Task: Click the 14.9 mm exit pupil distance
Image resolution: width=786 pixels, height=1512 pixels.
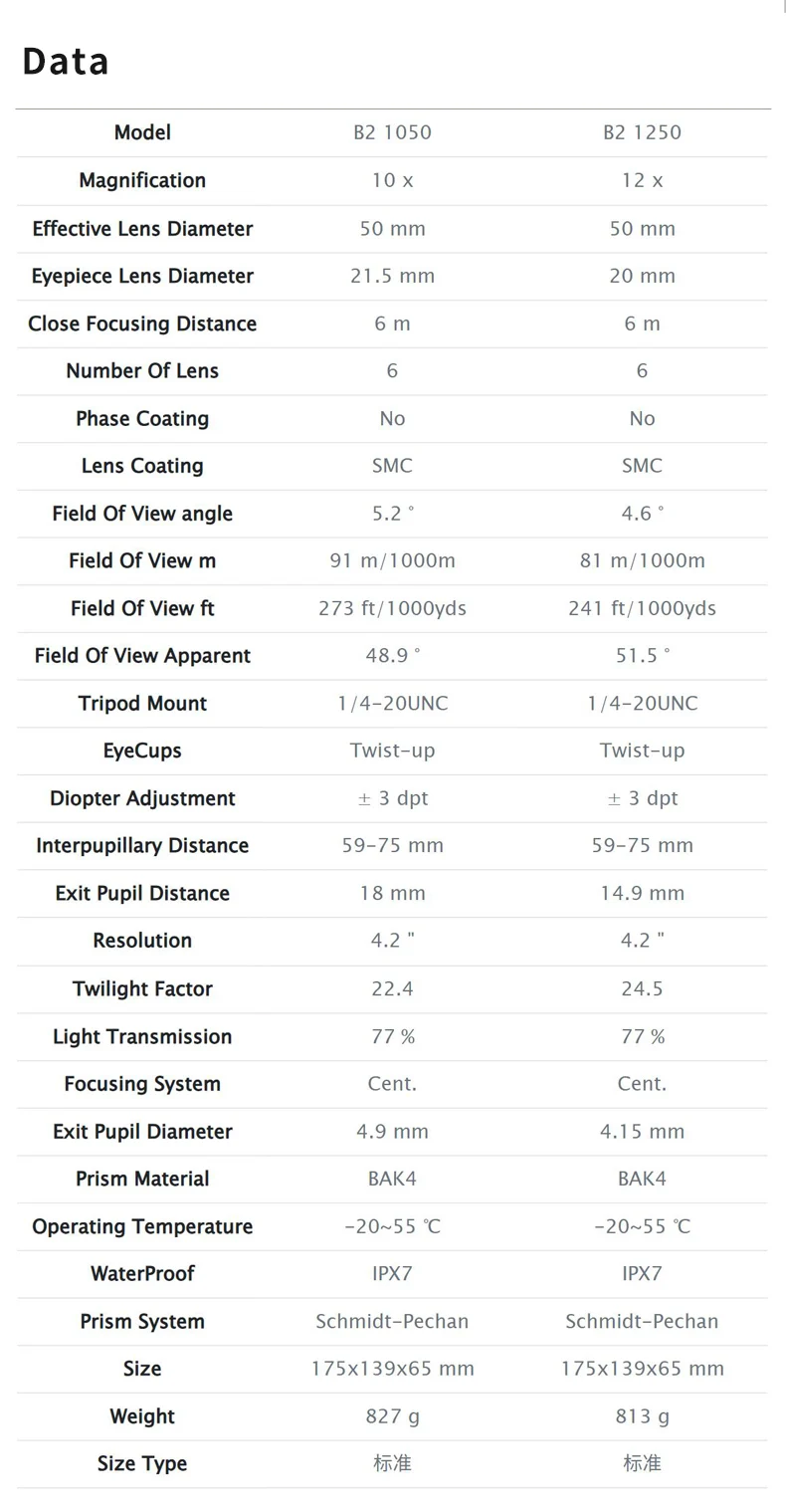Action: (x=642, y=893)
